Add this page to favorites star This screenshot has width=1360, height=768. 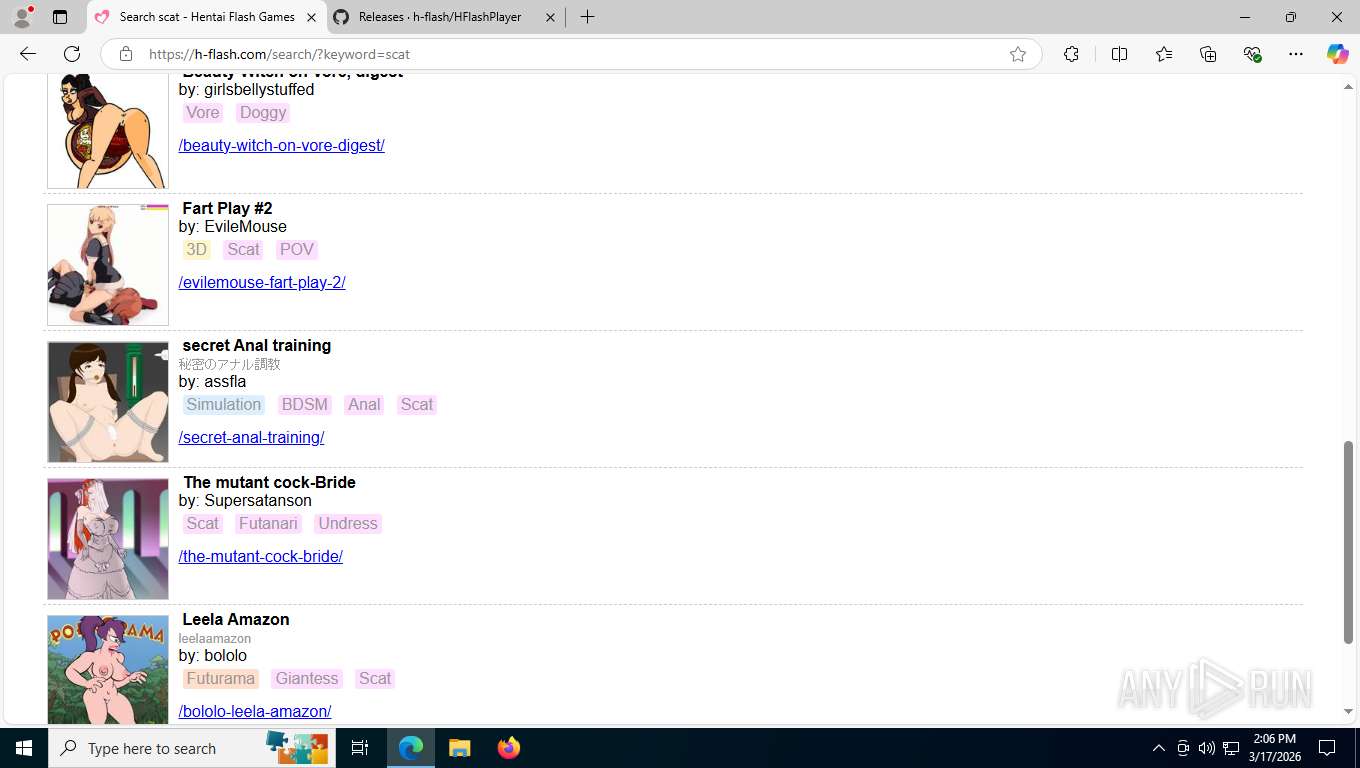click(1018, 54)
